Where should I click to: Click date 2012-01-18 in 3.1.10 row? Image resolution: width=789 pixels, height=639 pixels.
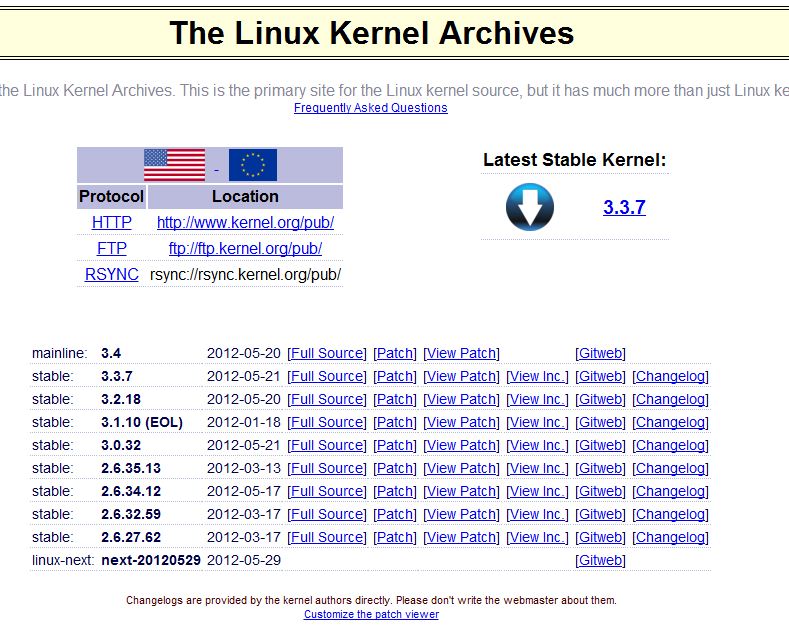point(244,422)
